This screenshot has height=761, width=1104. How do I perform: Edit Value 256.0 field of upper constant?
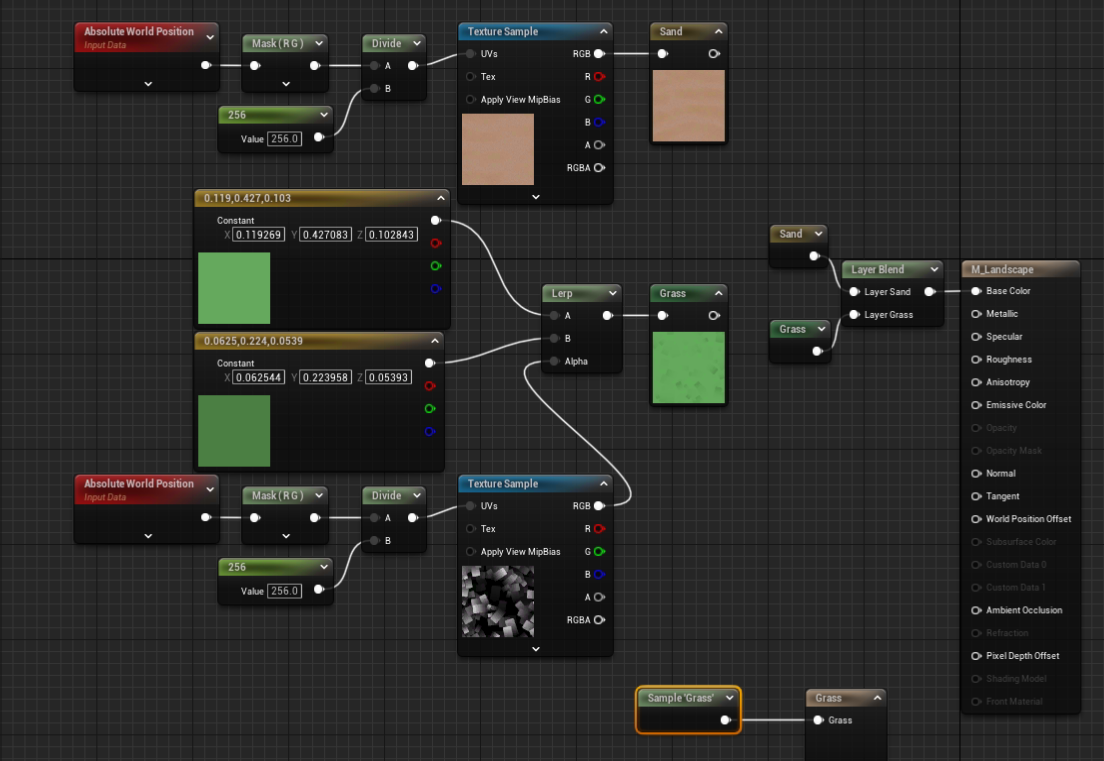284,139
